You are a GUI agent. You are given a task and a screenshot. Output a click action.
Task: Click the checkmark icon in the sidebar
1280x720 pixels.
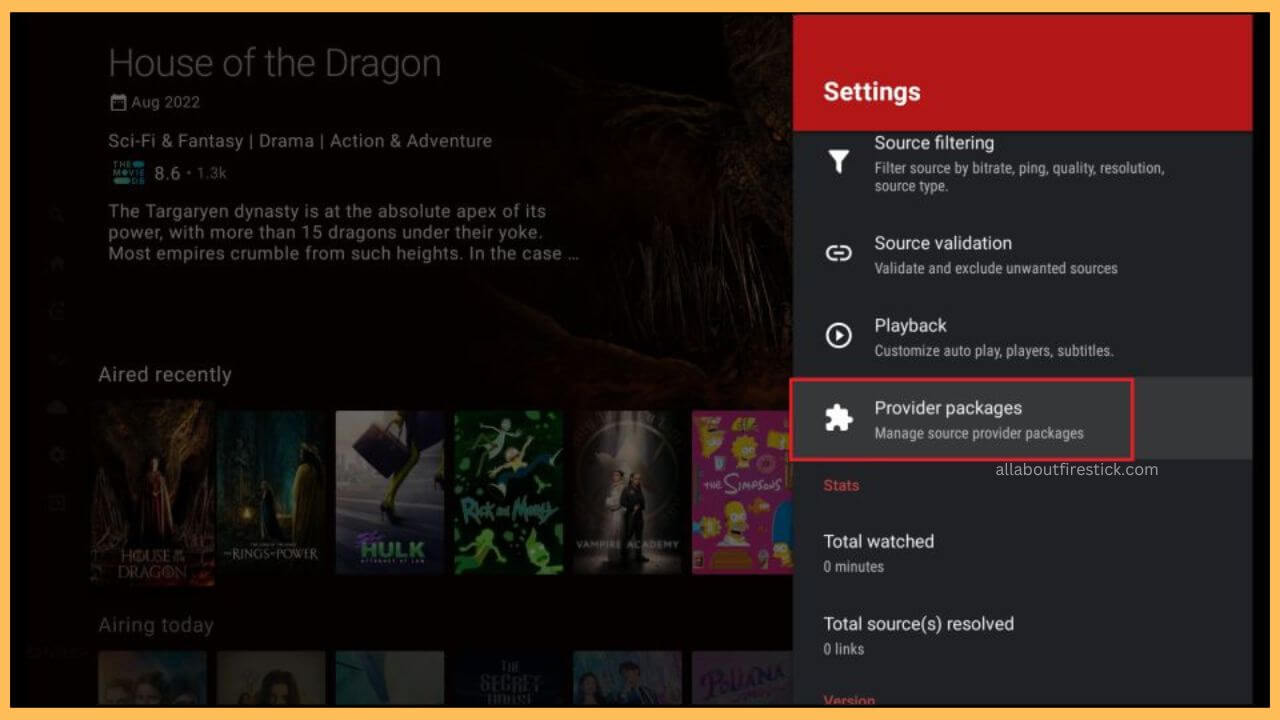click(x=57, y=358)
